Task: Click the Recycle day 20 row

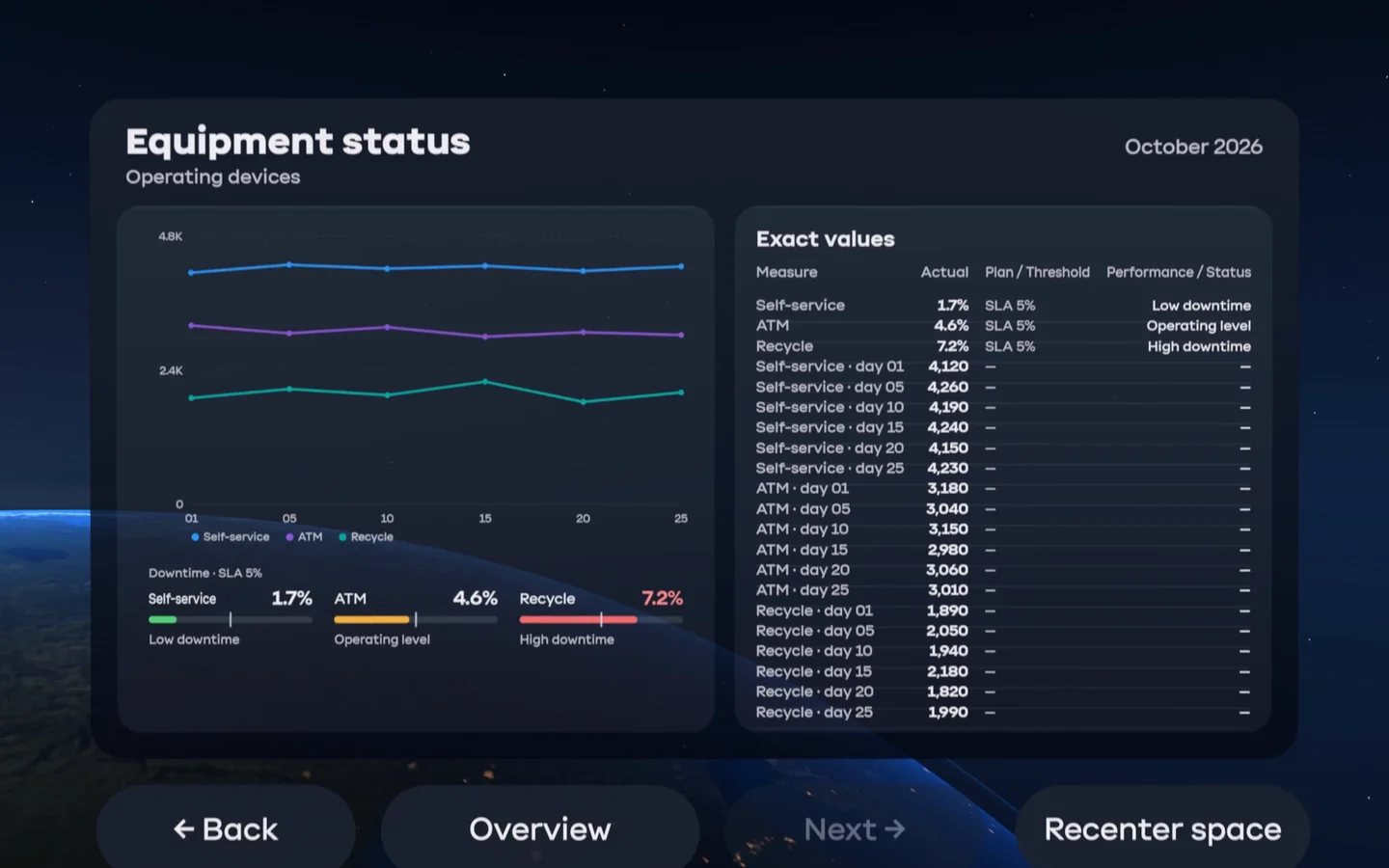Action: [x=1003, y=692]
